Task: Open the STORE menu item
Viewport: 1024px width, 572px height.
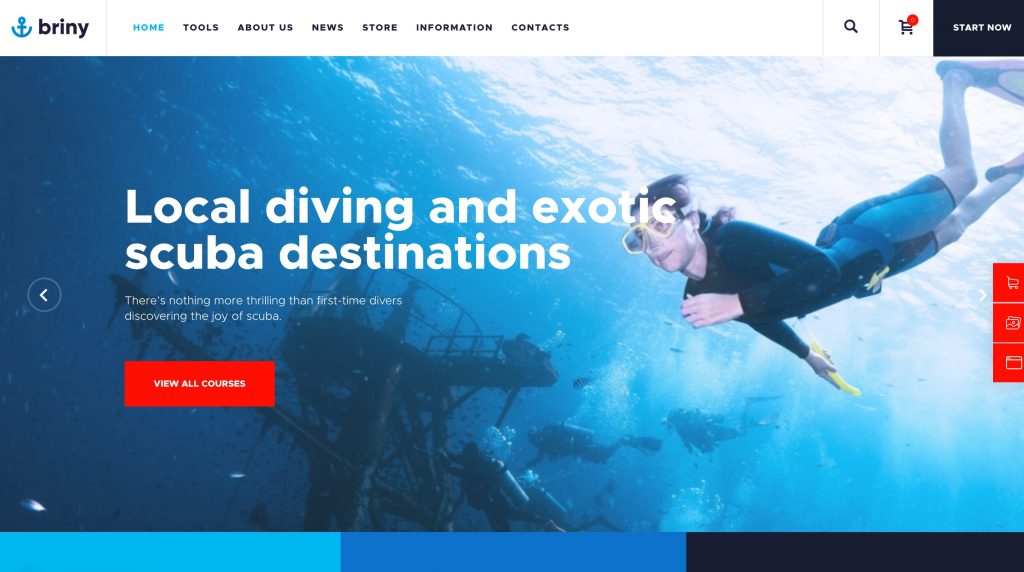Action: (x=379, y=27)
